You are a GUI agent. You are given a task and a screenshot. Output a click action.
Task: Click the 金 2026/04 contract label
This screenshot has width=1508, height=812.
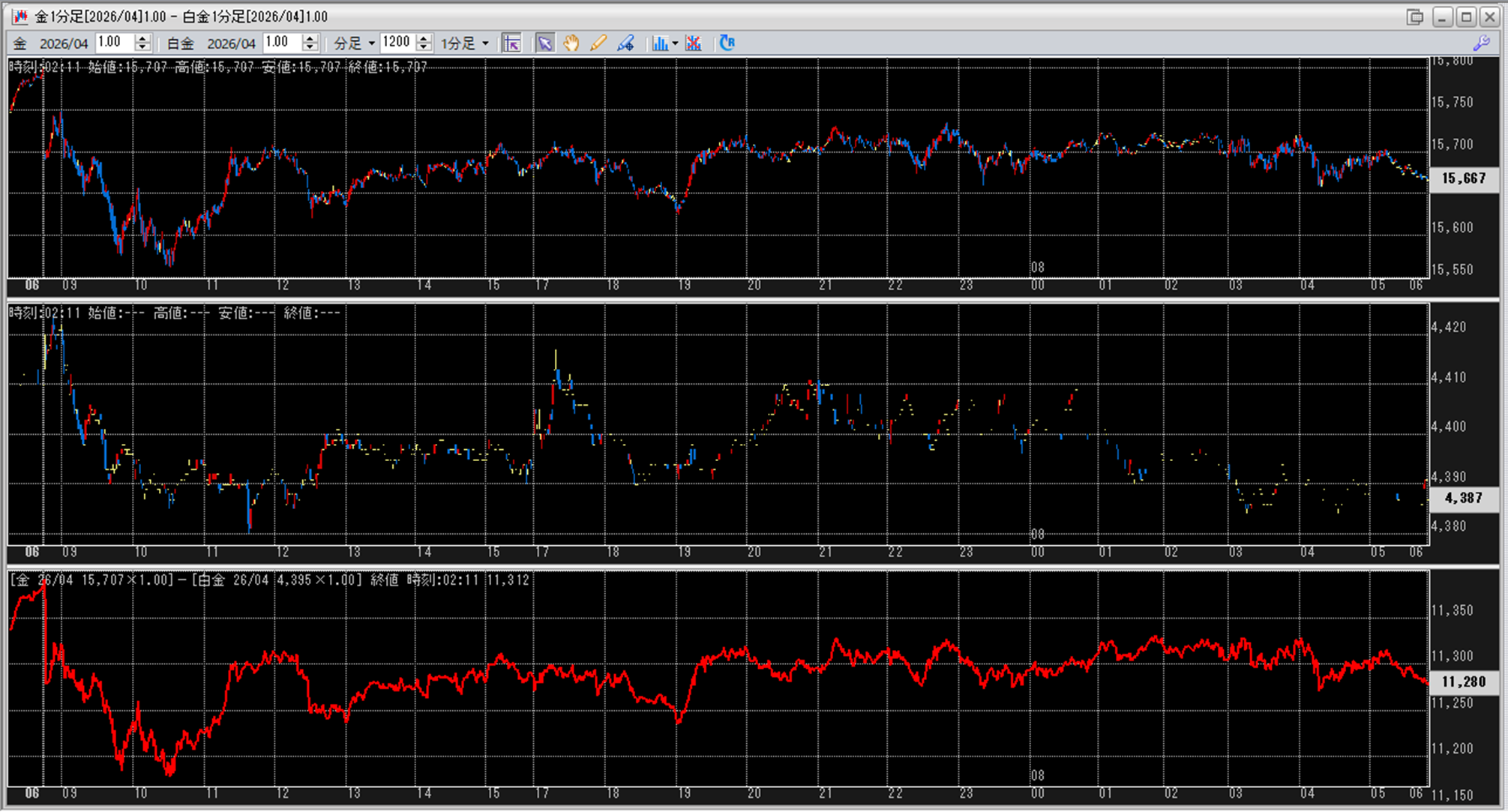coord(63,43)
